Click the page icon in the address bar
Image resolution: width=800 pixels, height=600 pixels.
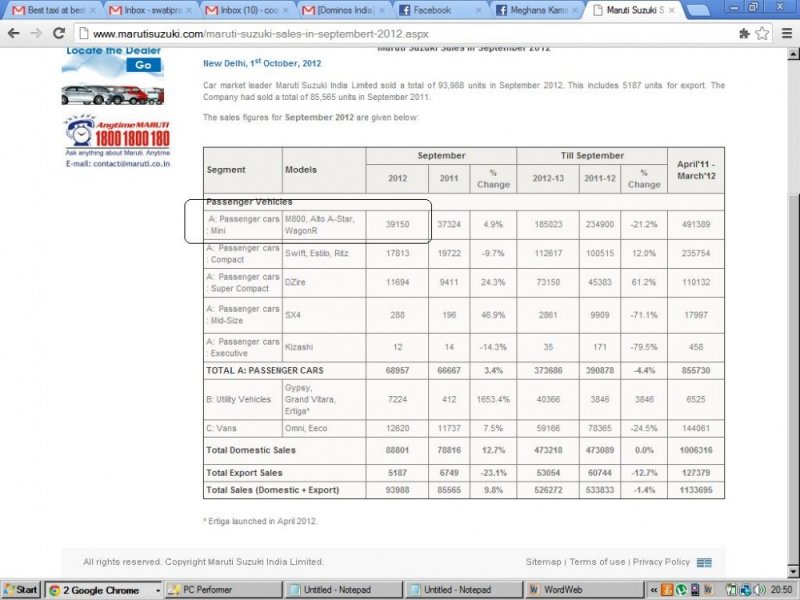click(x=84, y=34)
